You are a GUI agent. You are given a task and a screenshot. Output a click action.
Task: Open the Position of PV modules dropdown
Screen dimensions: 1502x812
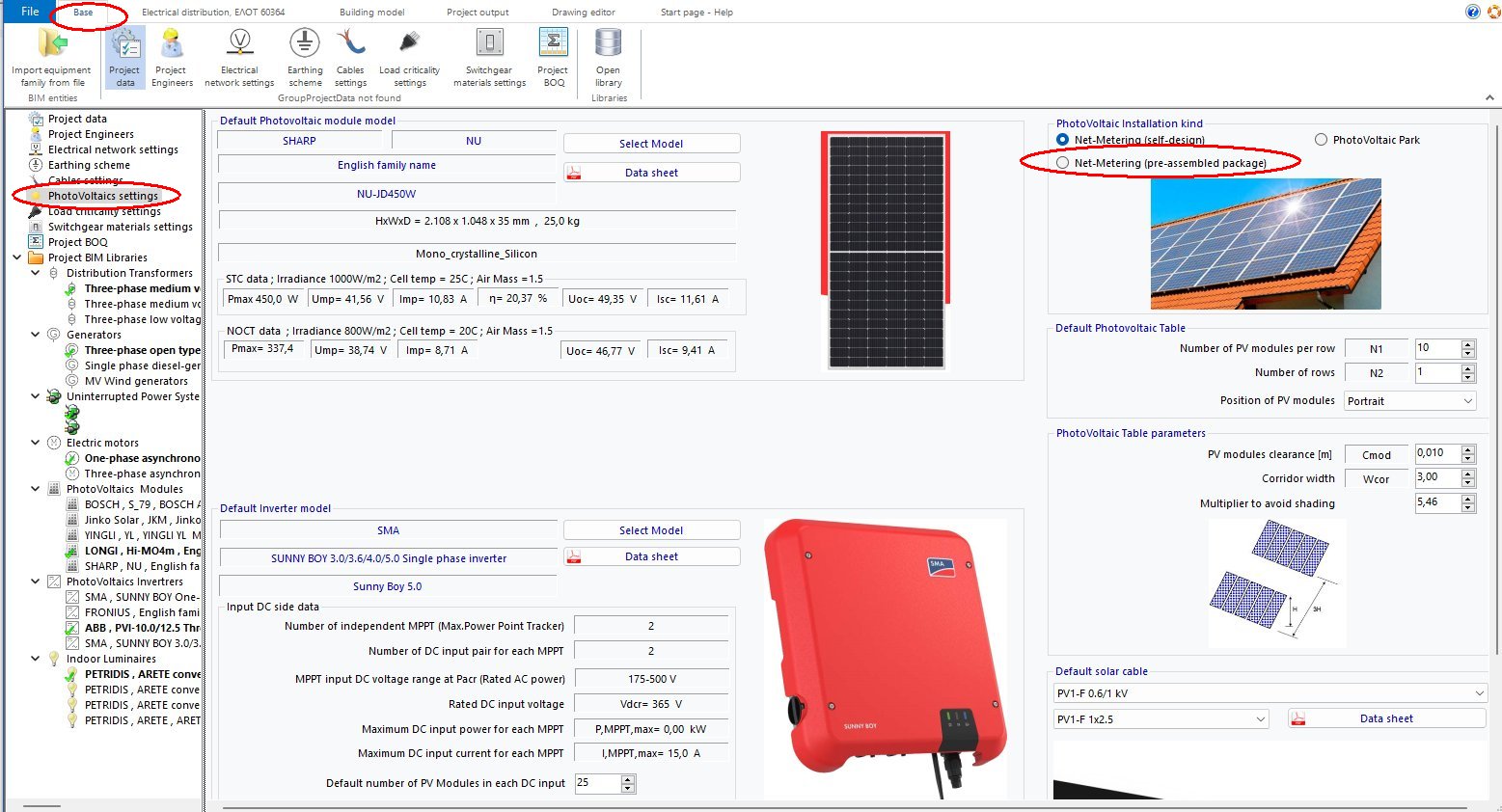tap(1409, 401)
